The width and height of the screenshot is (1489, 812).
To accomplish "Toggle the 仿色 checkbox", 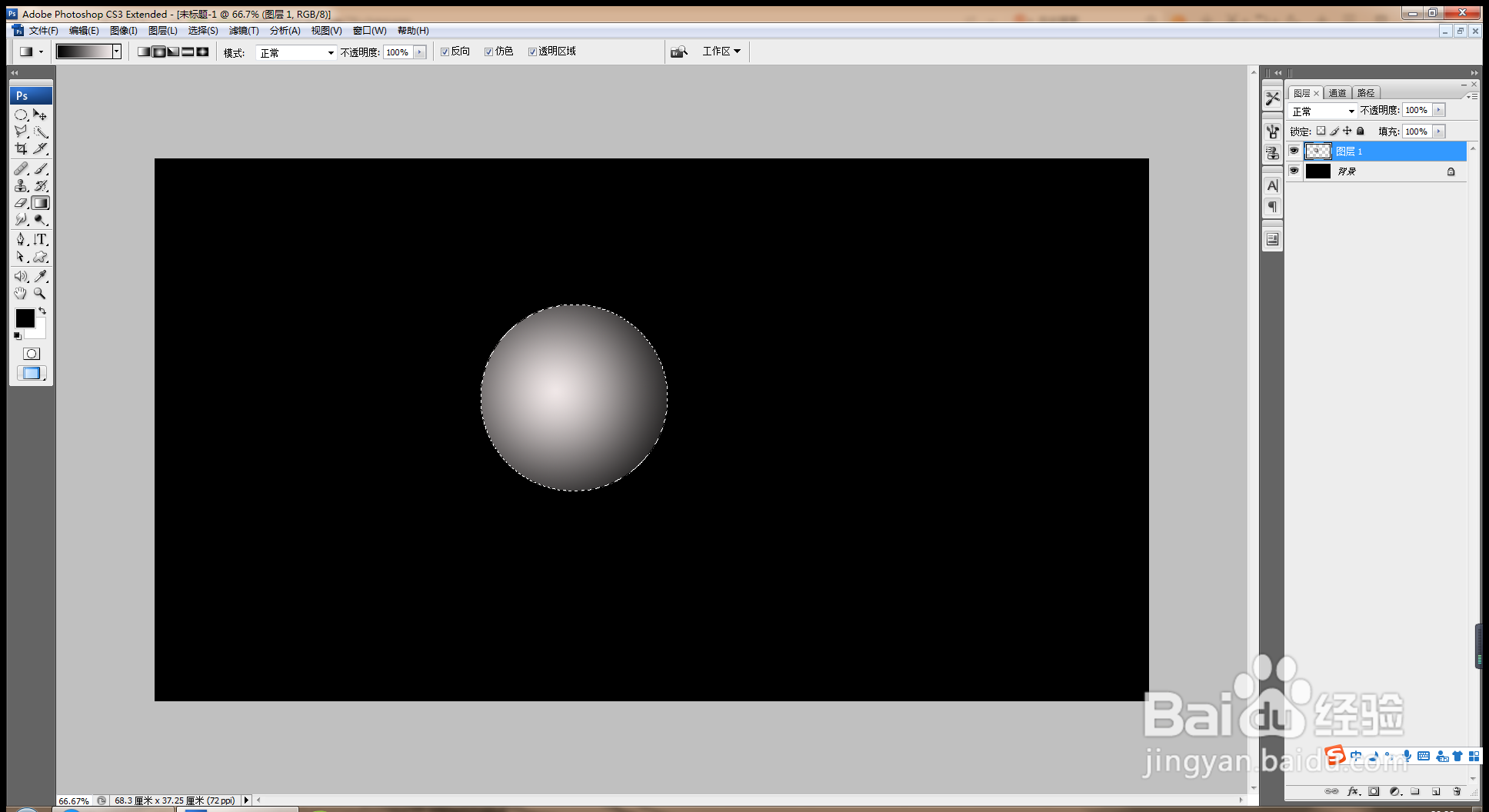I will tap(488, 52).
